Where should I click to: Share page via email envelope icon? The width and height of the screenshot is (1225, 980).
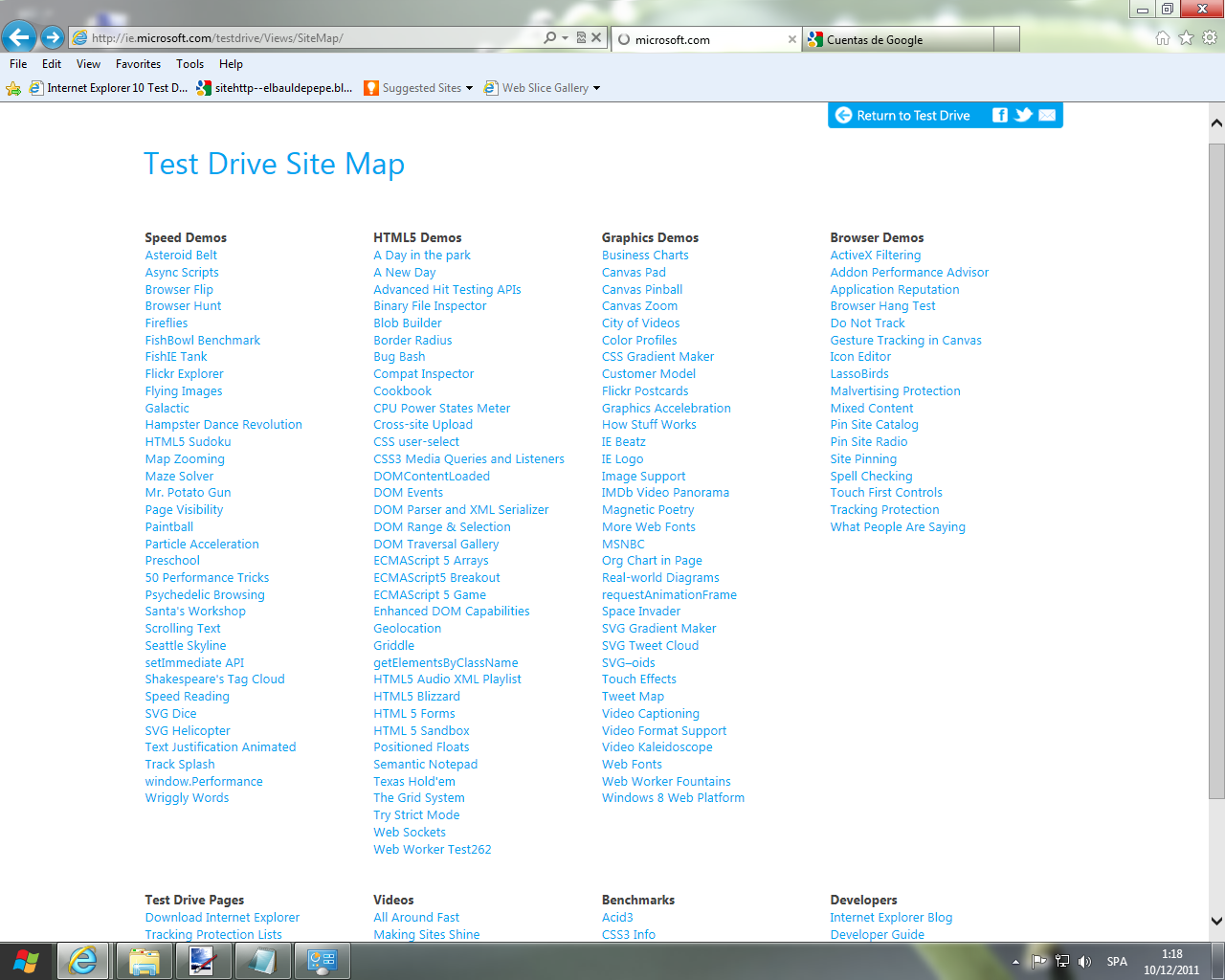point(1047,115)
